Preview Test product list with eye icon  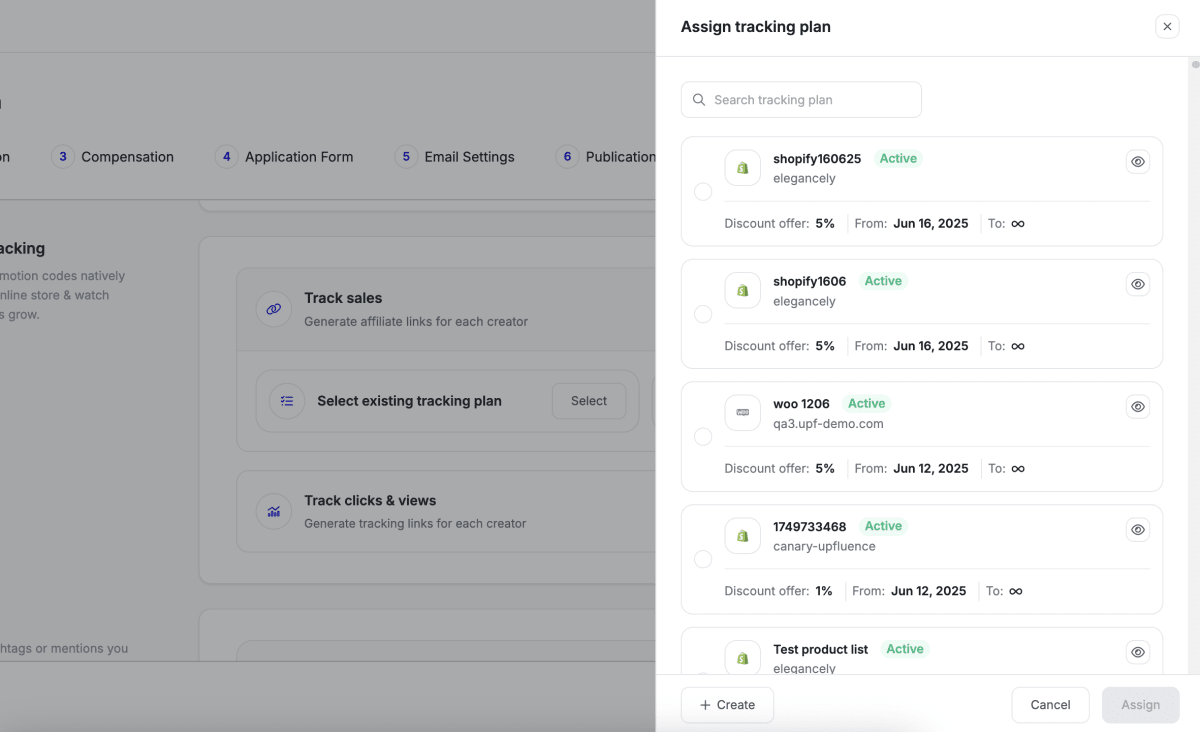(x=1138, y=652)
